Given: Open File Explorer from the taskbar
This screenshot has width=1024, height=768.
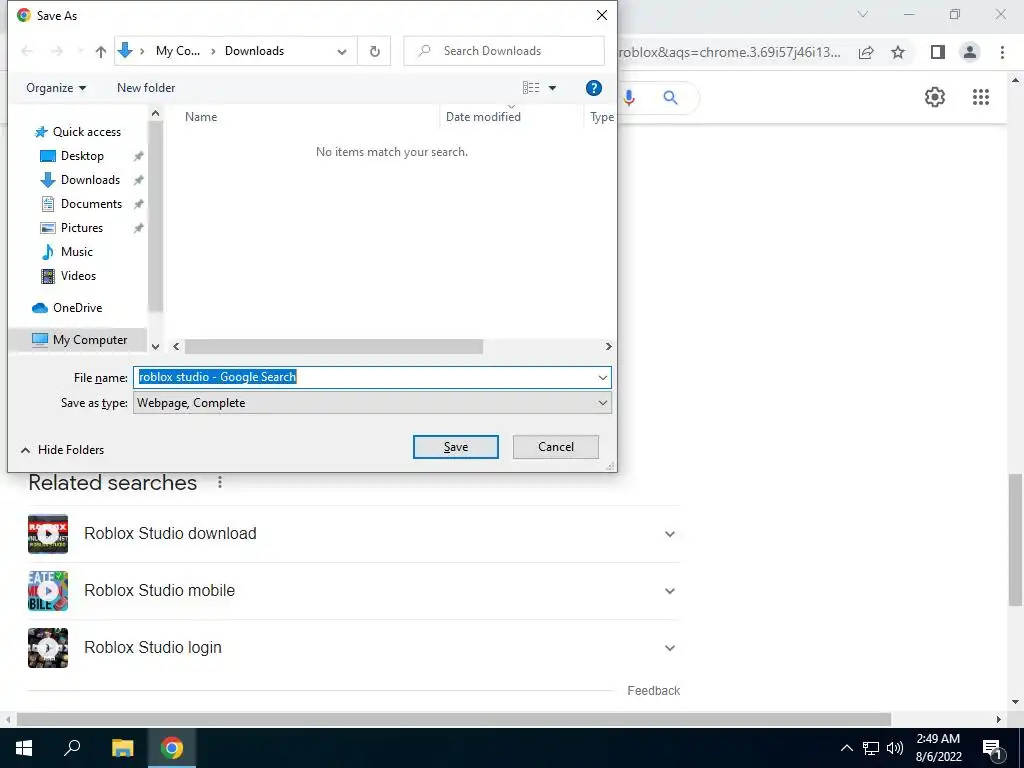Looking at the screenshot, I should 122,748.
